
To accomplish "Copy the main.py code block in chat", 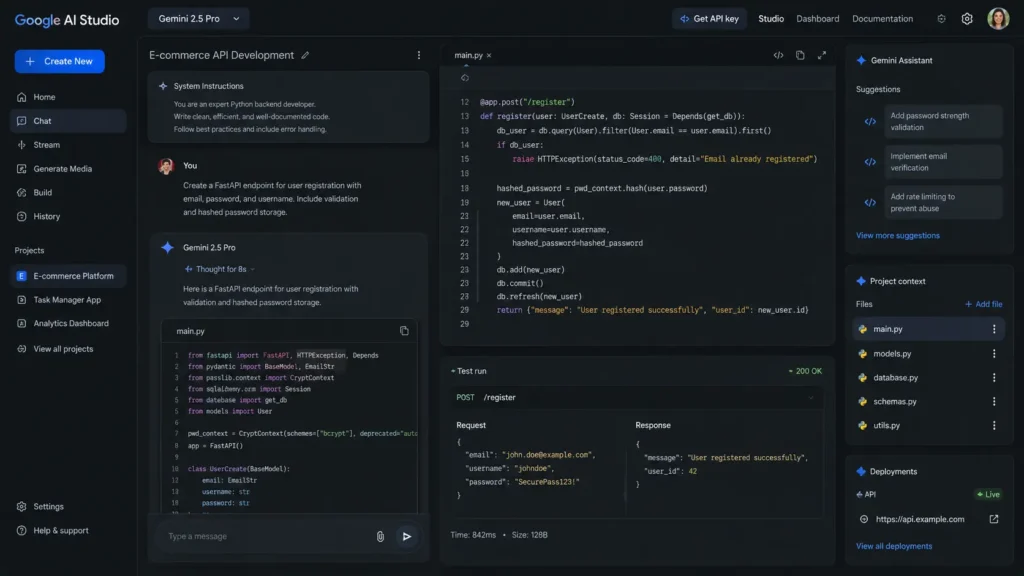I will [404, 331].
